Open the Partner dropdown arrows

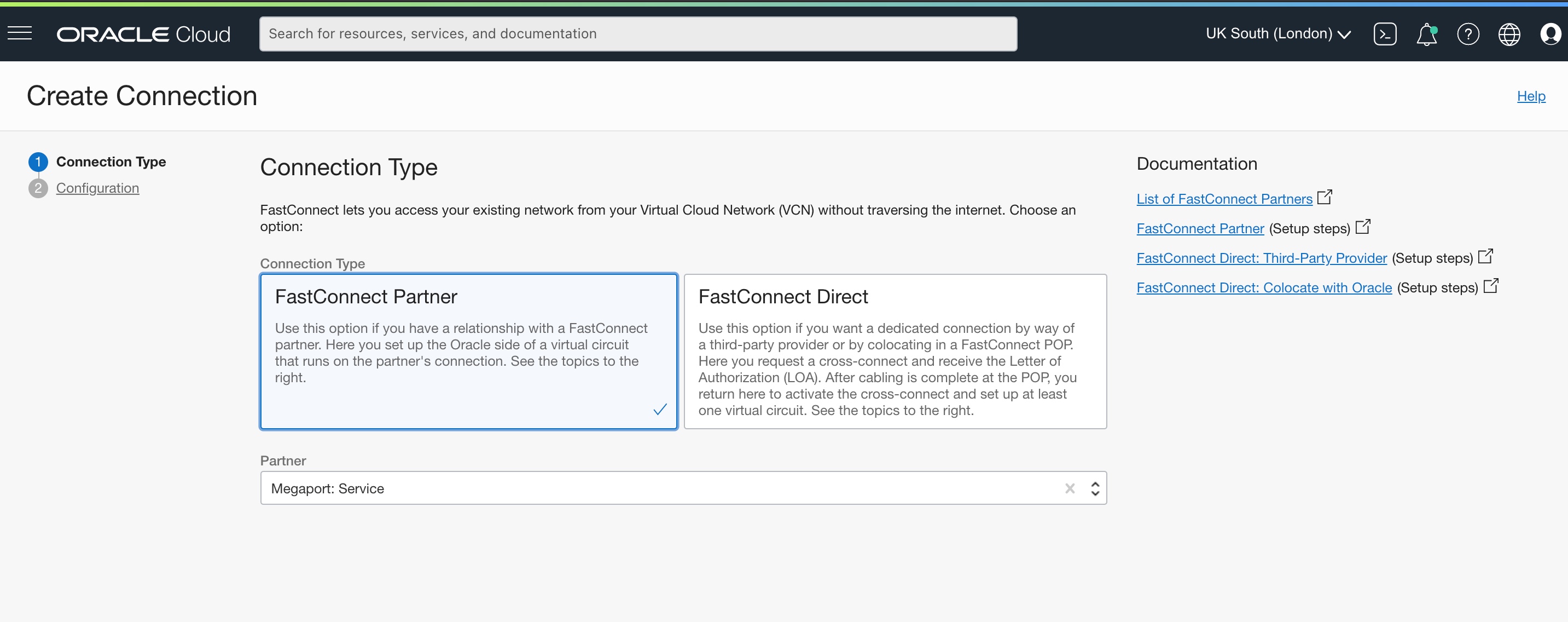click(x=1095, y=488)
